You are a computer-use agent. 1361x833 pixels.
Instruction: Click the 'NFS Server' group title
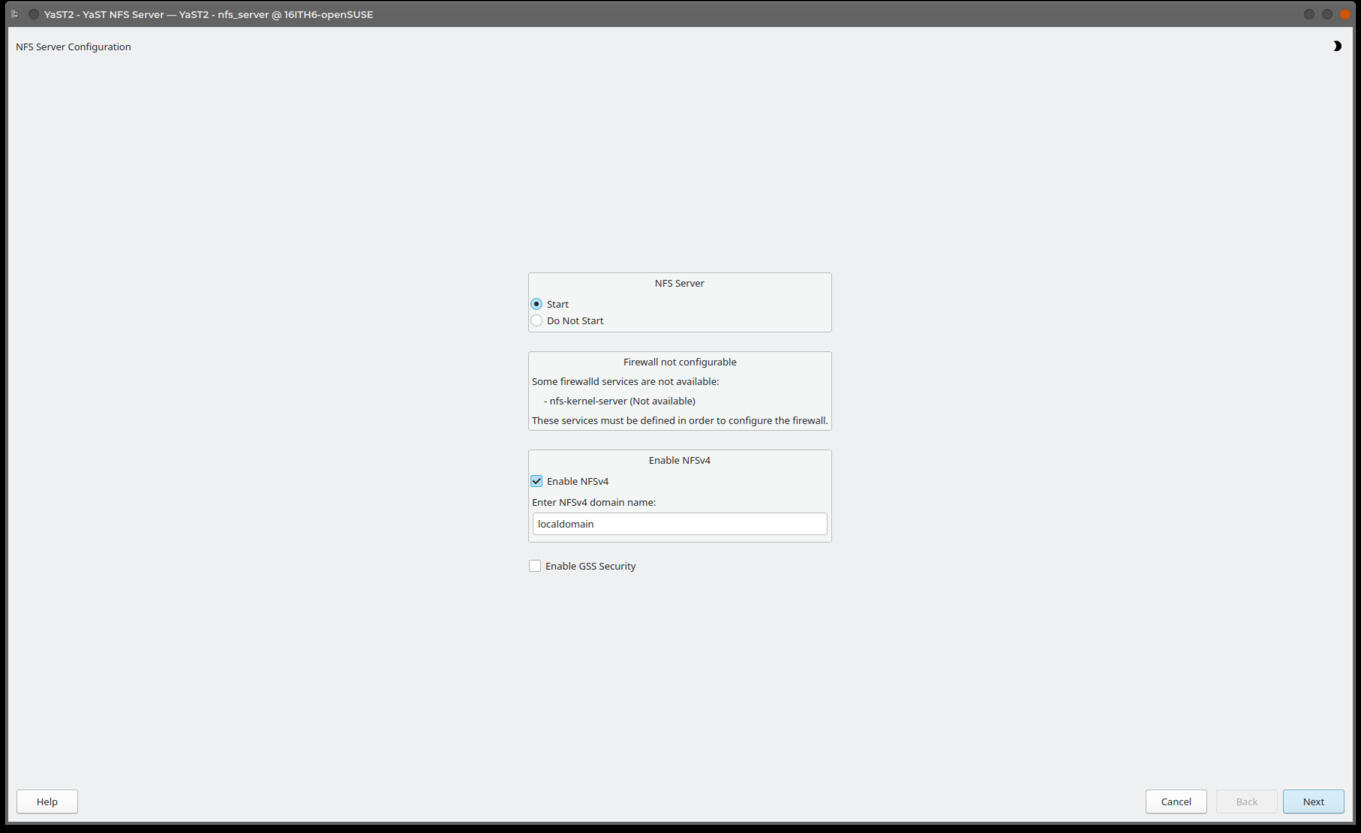(x=680, y=283)
